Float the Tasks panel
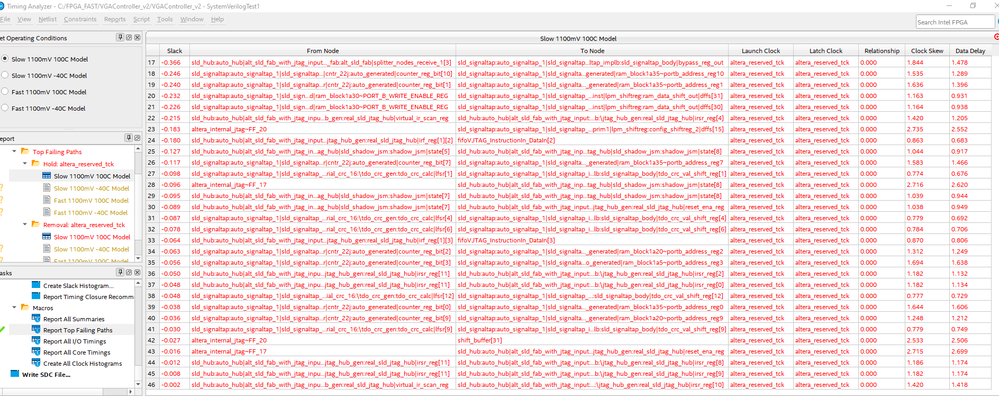The image size is (999, 396). click(x=128, y=272)
